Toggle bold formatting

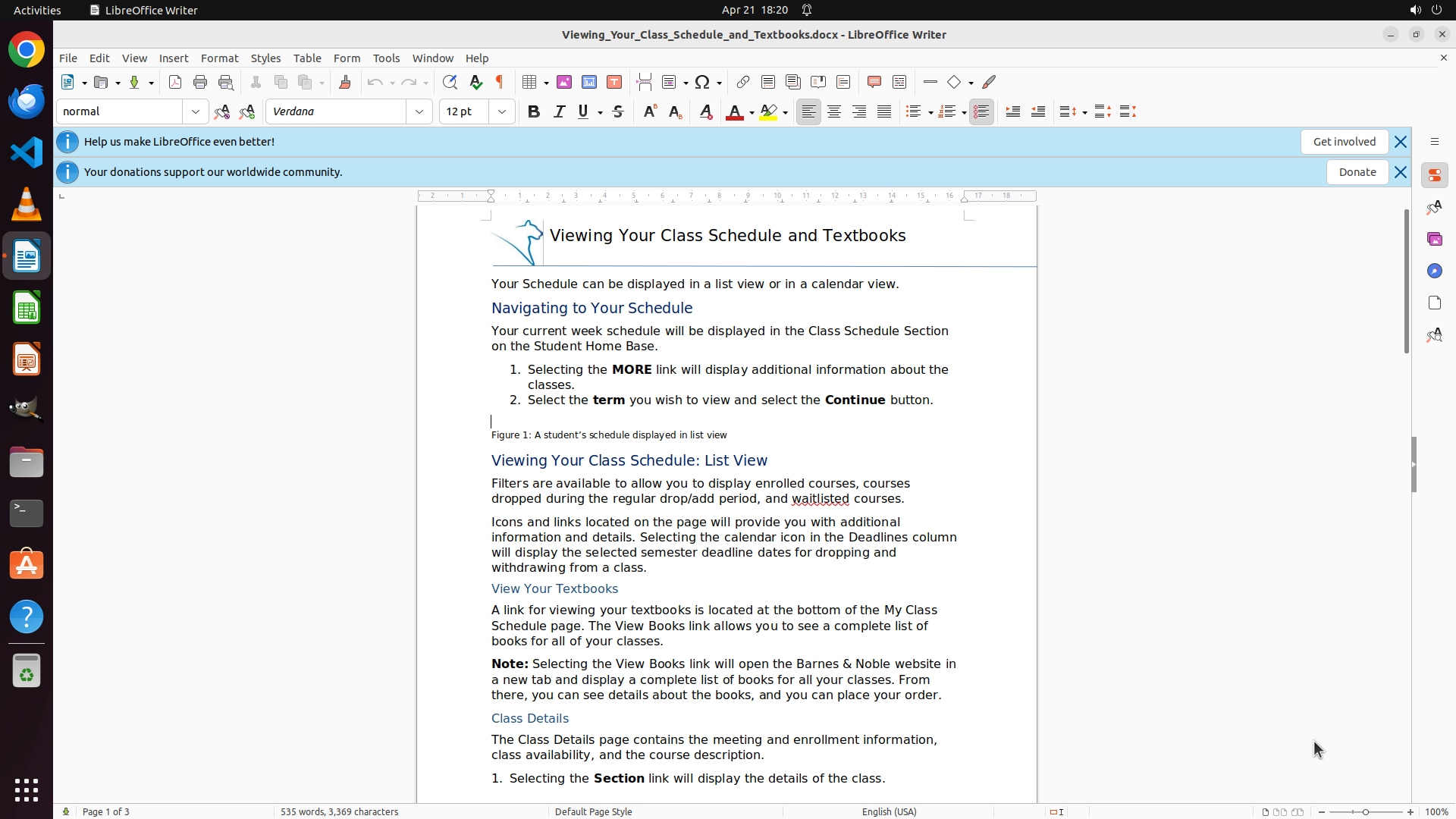[x=534, y=111]
